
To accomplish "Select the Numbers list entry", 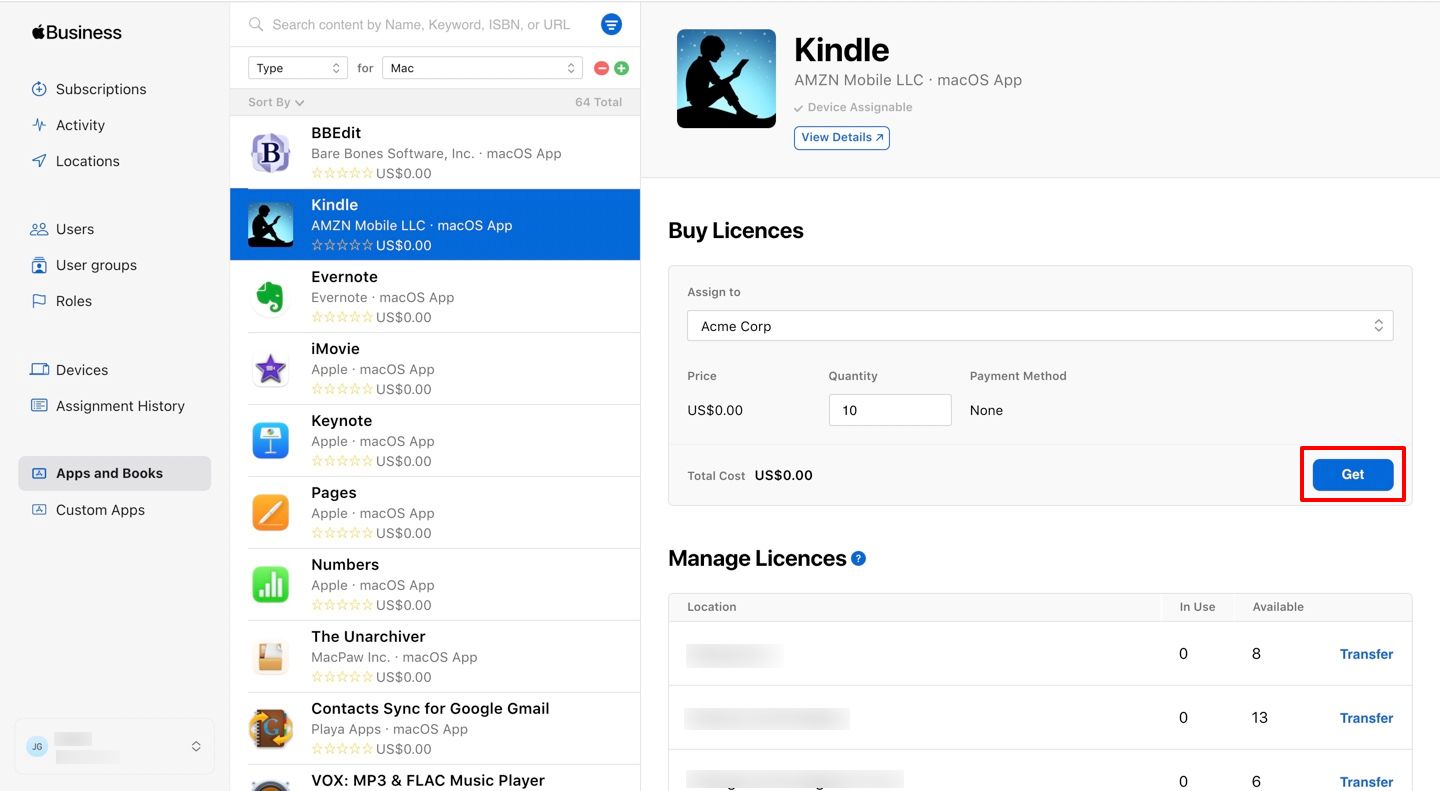I will [x=435, y=585].
